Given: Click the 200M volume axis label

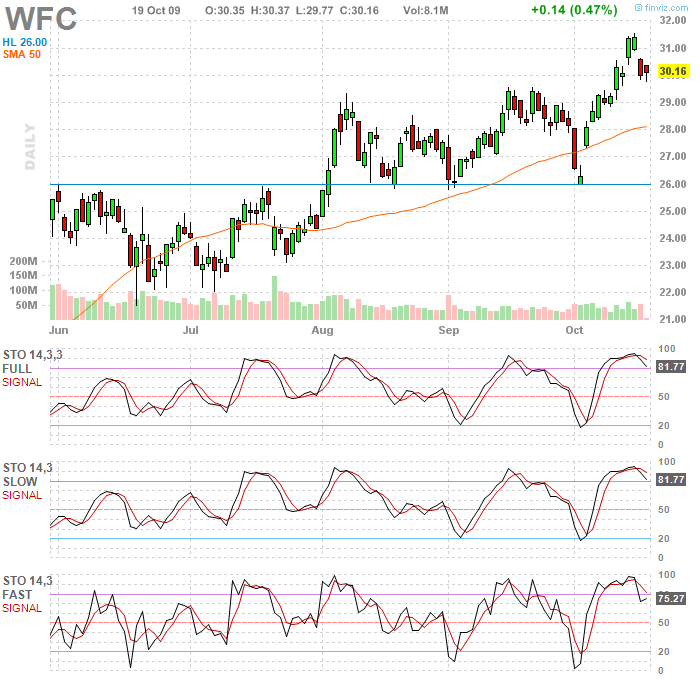Looking at the screenshot, I should pyautogui.click(x=23, y=261).
